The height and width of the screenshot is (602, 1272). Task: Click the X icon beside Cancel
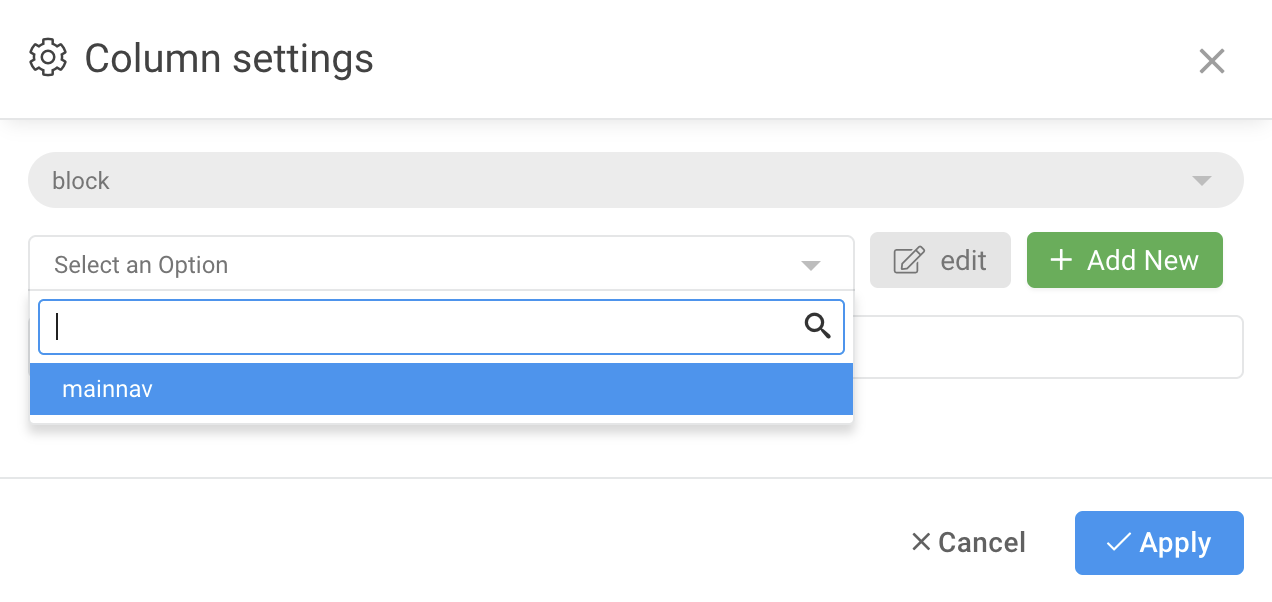921,542
